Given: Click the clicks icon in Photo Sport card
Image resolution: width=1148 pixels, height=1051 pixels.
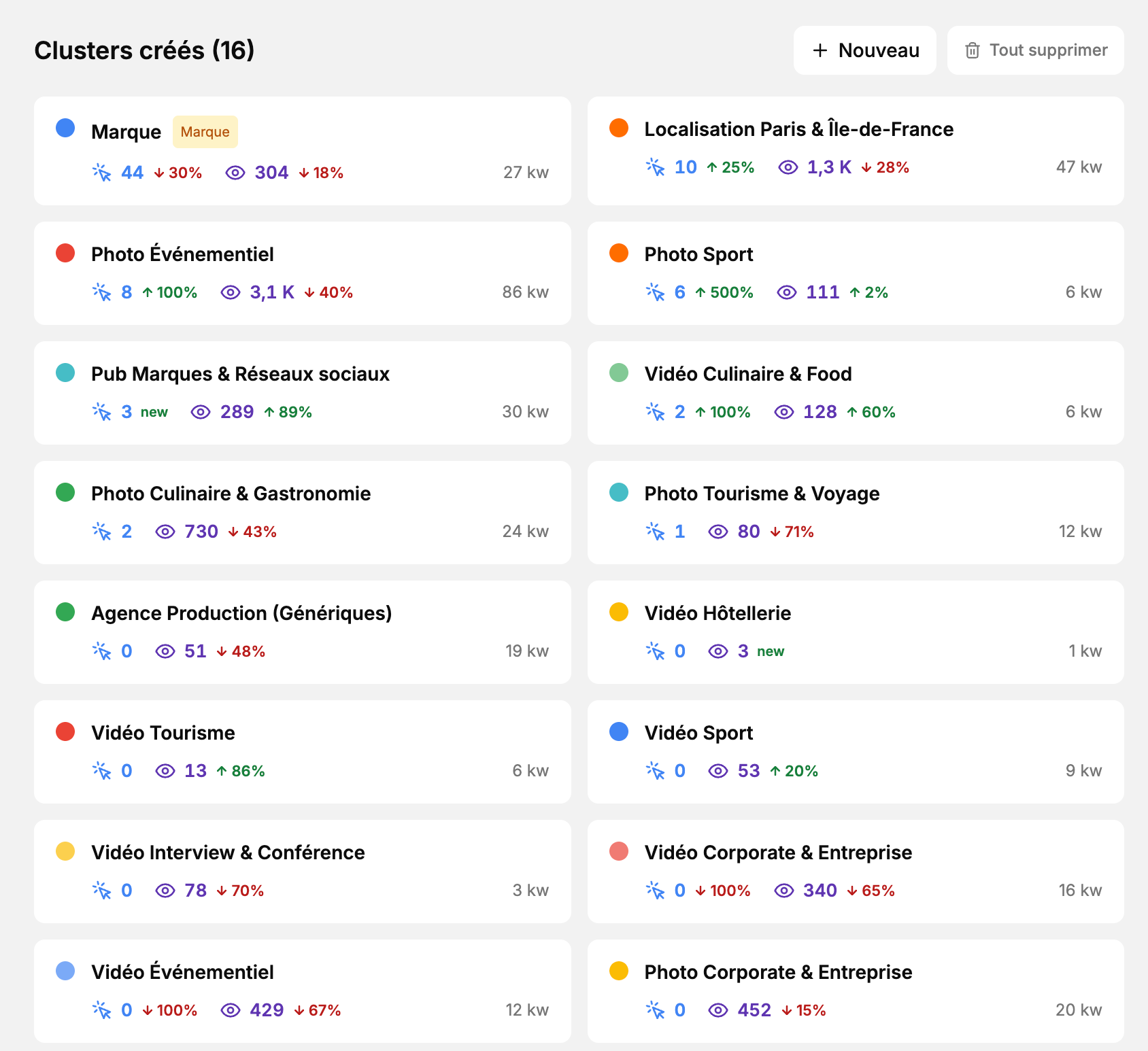Looking at the screenshot, I should [656, 292].
